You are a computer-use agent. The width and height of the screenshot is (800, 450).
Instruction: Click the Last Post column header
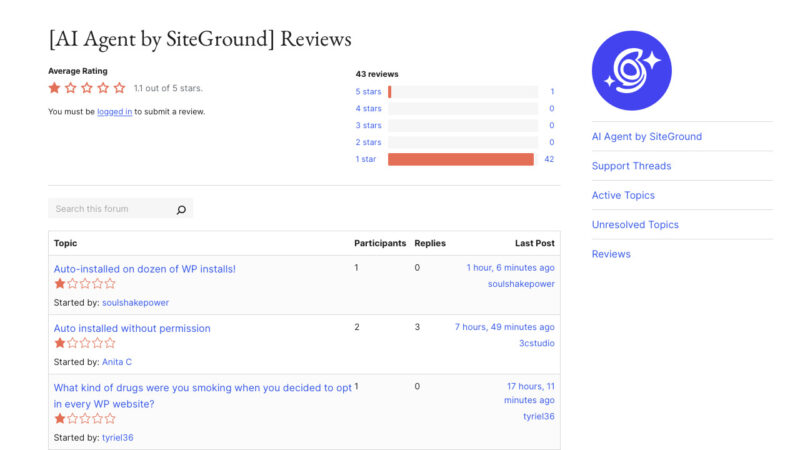(x=535, y=243)
